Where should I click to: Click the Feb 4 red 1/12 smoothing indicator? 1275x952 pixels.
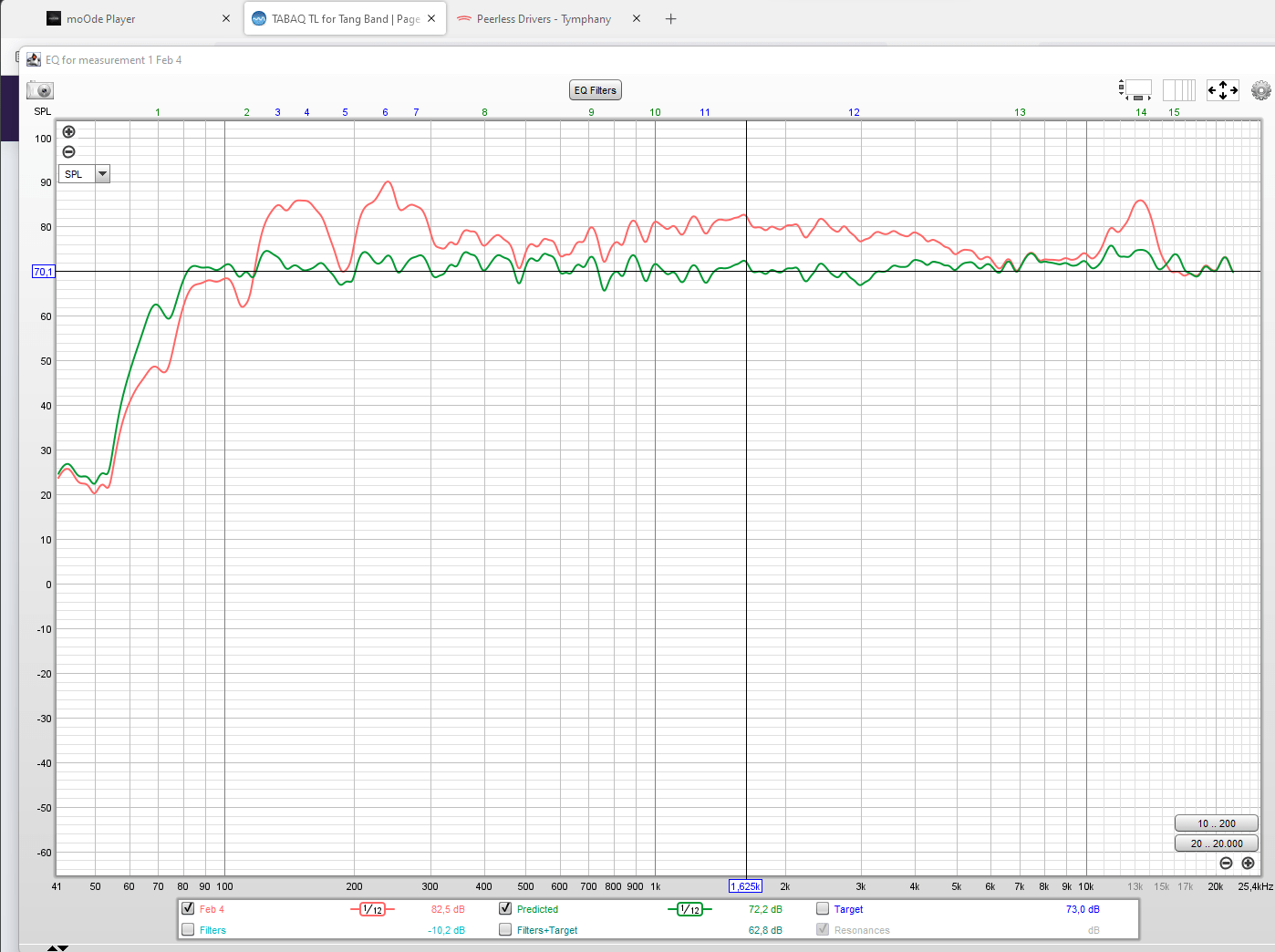point(372,909)
